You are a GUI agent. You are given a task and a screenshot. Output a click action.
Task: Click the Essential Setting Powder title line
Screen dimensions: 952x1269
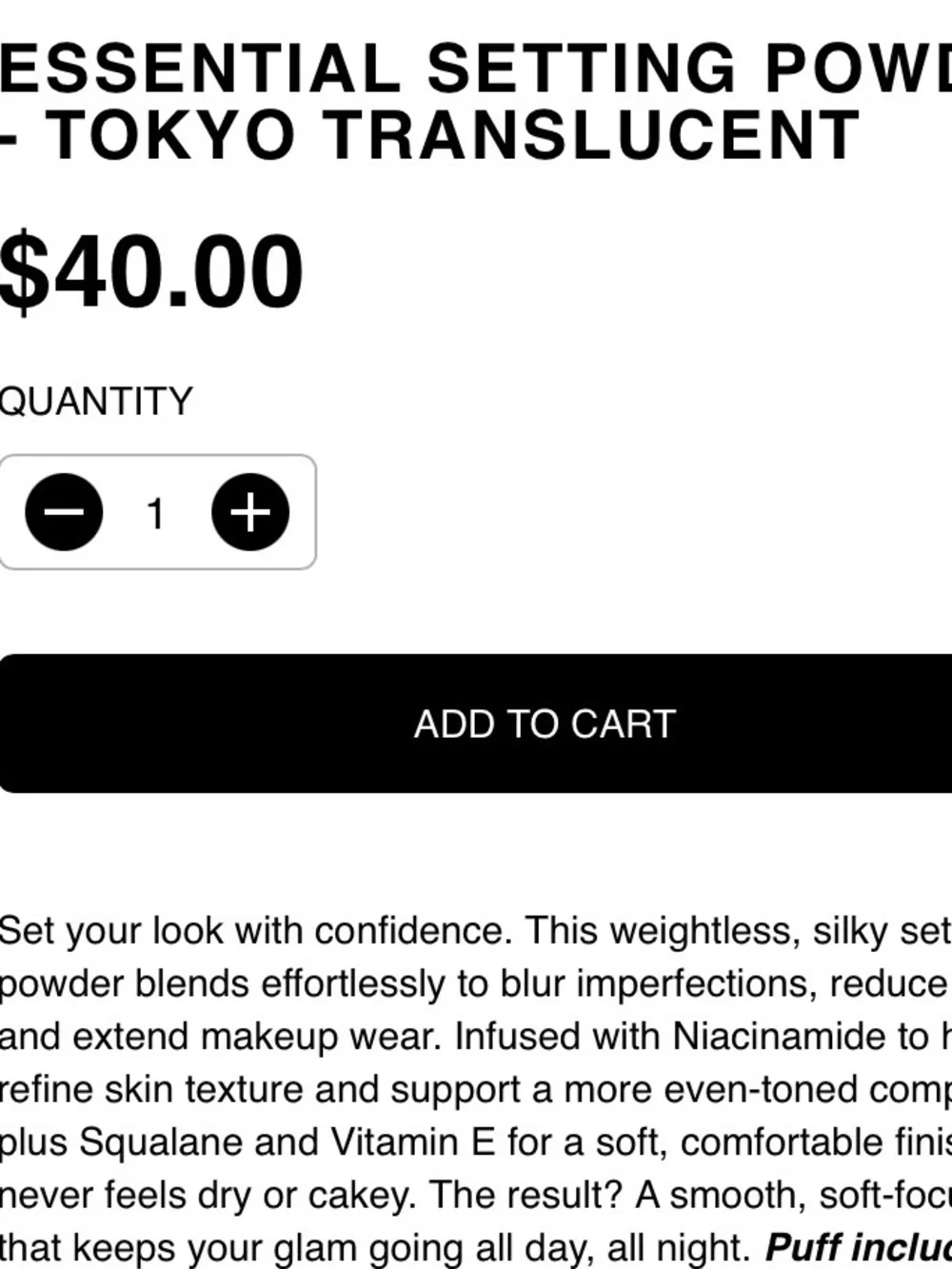[476, 69]
